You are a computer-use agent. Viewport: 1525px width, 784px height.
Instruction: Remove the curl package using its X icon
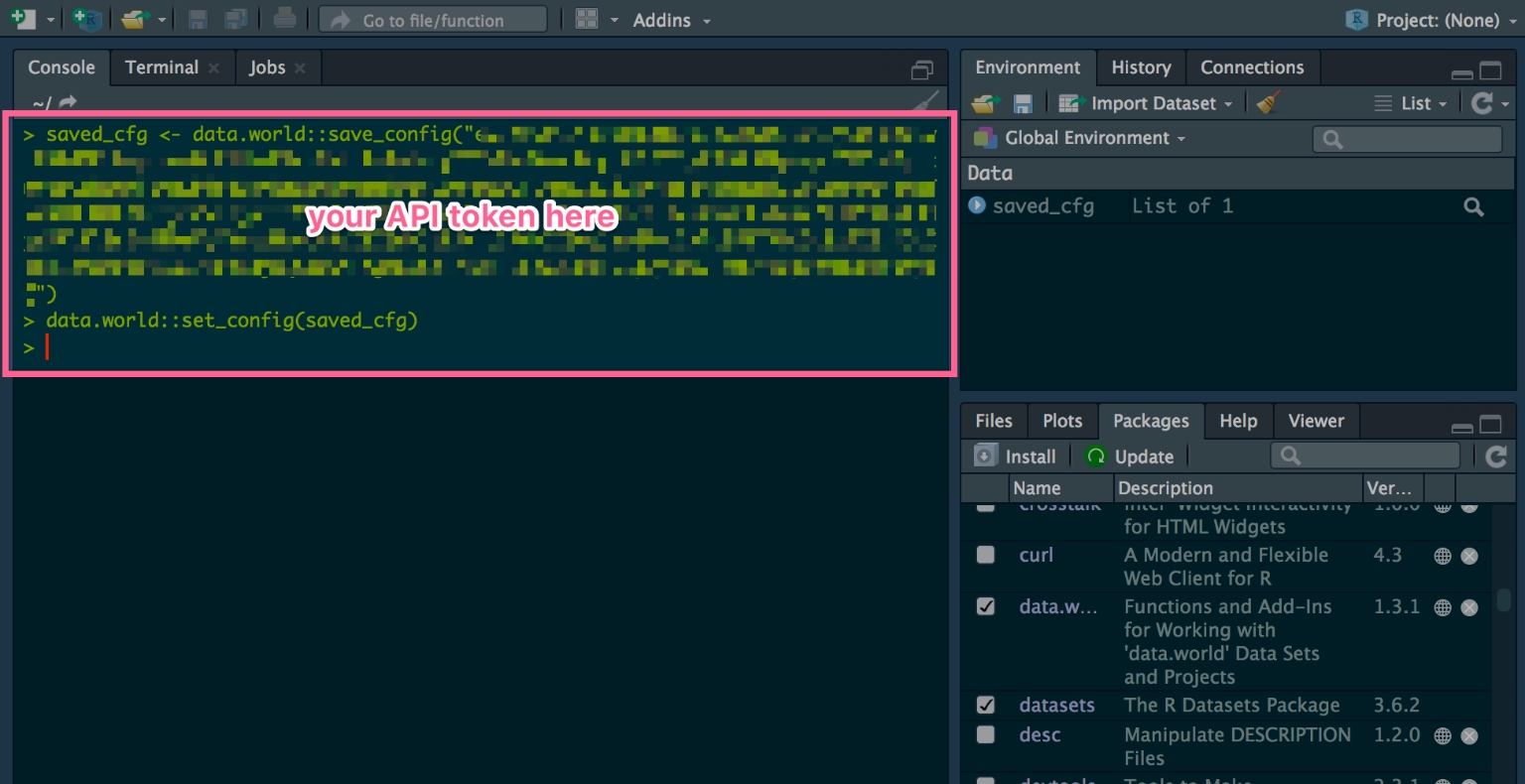pos(1469,556)
